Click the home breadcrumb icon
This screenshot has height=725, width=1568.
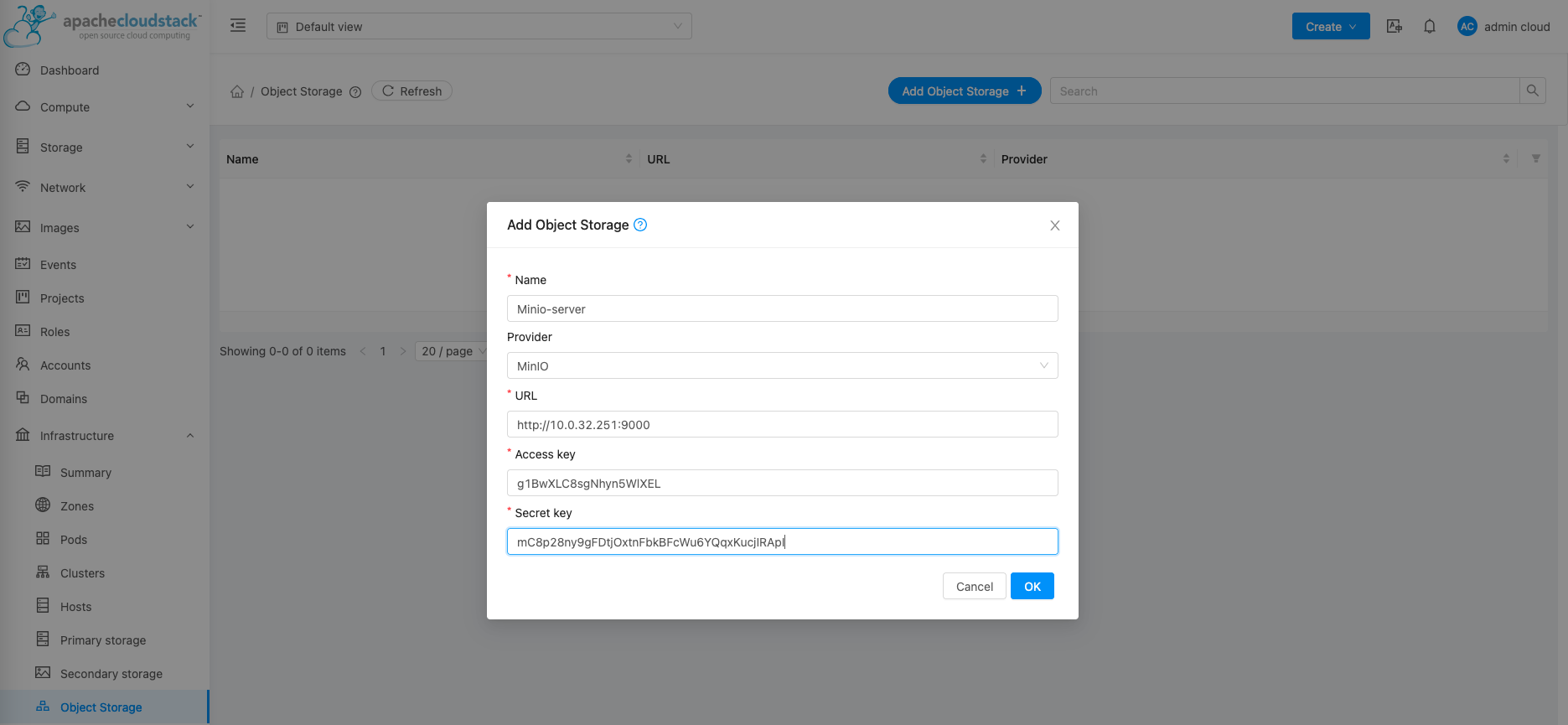[237, 91]
